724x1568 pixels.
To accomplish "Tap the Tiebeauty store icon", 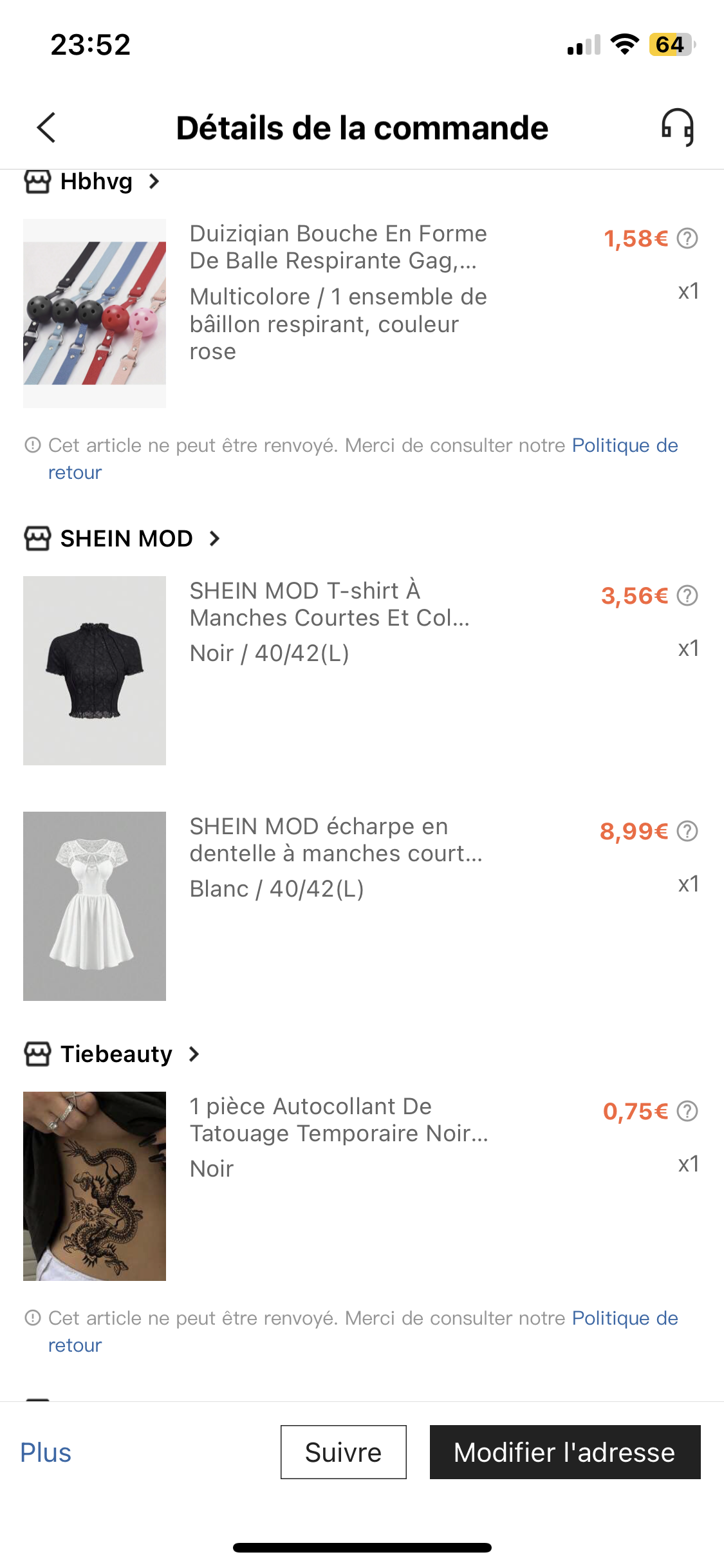I will tap(37, 1054).
